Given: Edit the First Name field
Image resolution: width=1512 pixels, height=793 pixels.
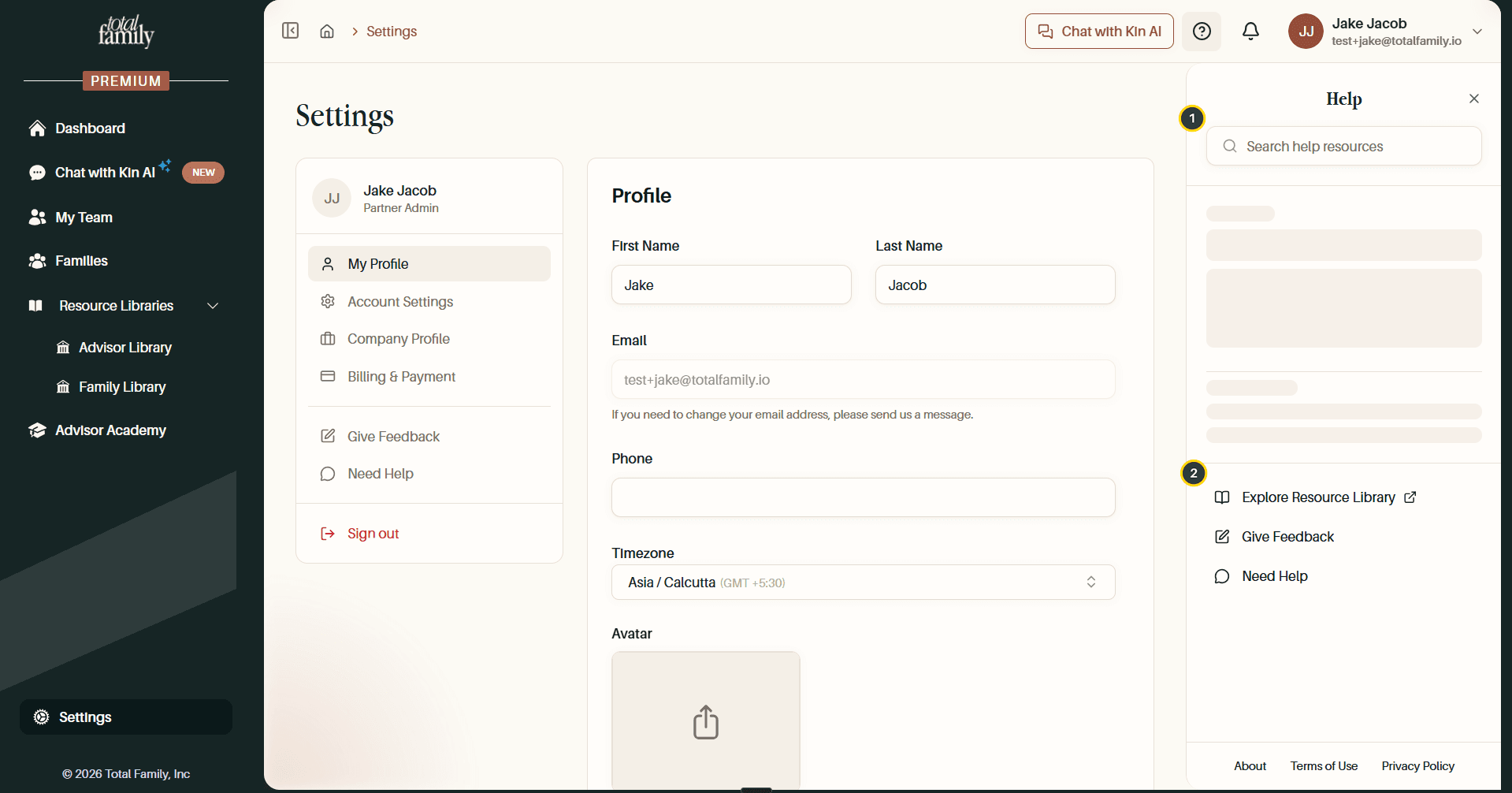Looking at the screenshot, I should [x=731, y=285].
